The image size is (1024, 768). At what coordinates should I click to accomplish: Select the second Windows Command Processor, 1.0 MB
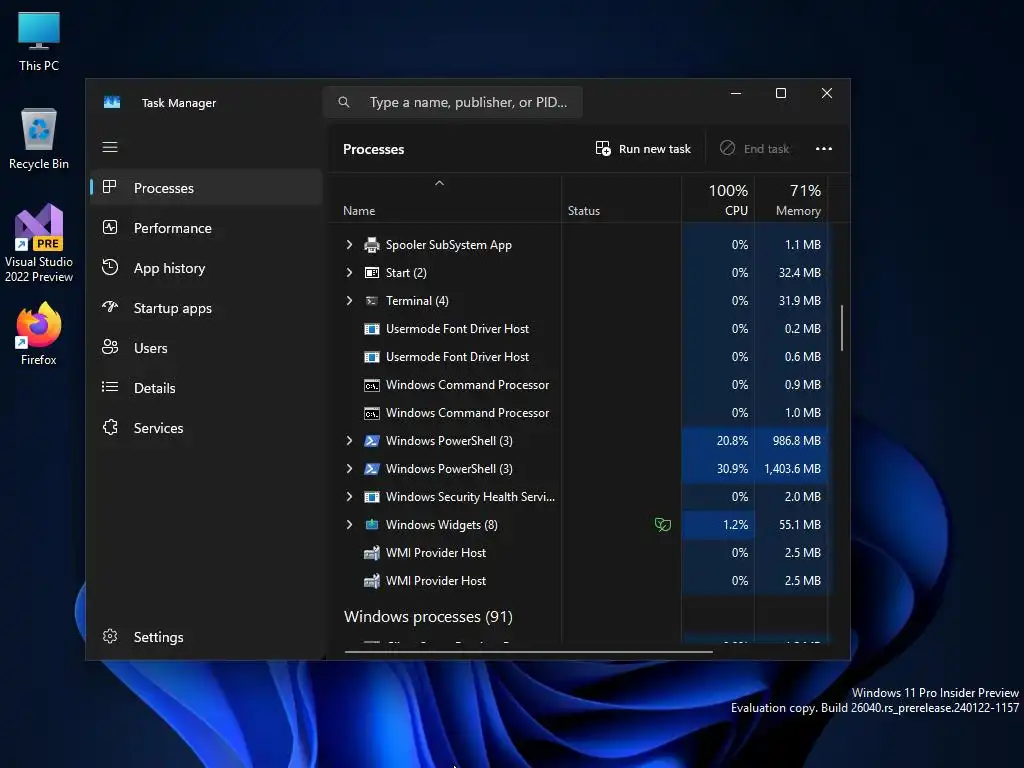579,413
